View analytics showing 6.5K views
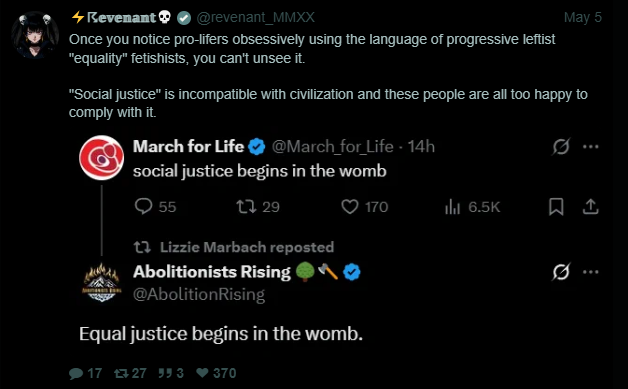This screenshot has width=628, height=389. pyautogui.click(x=472, y=207)
